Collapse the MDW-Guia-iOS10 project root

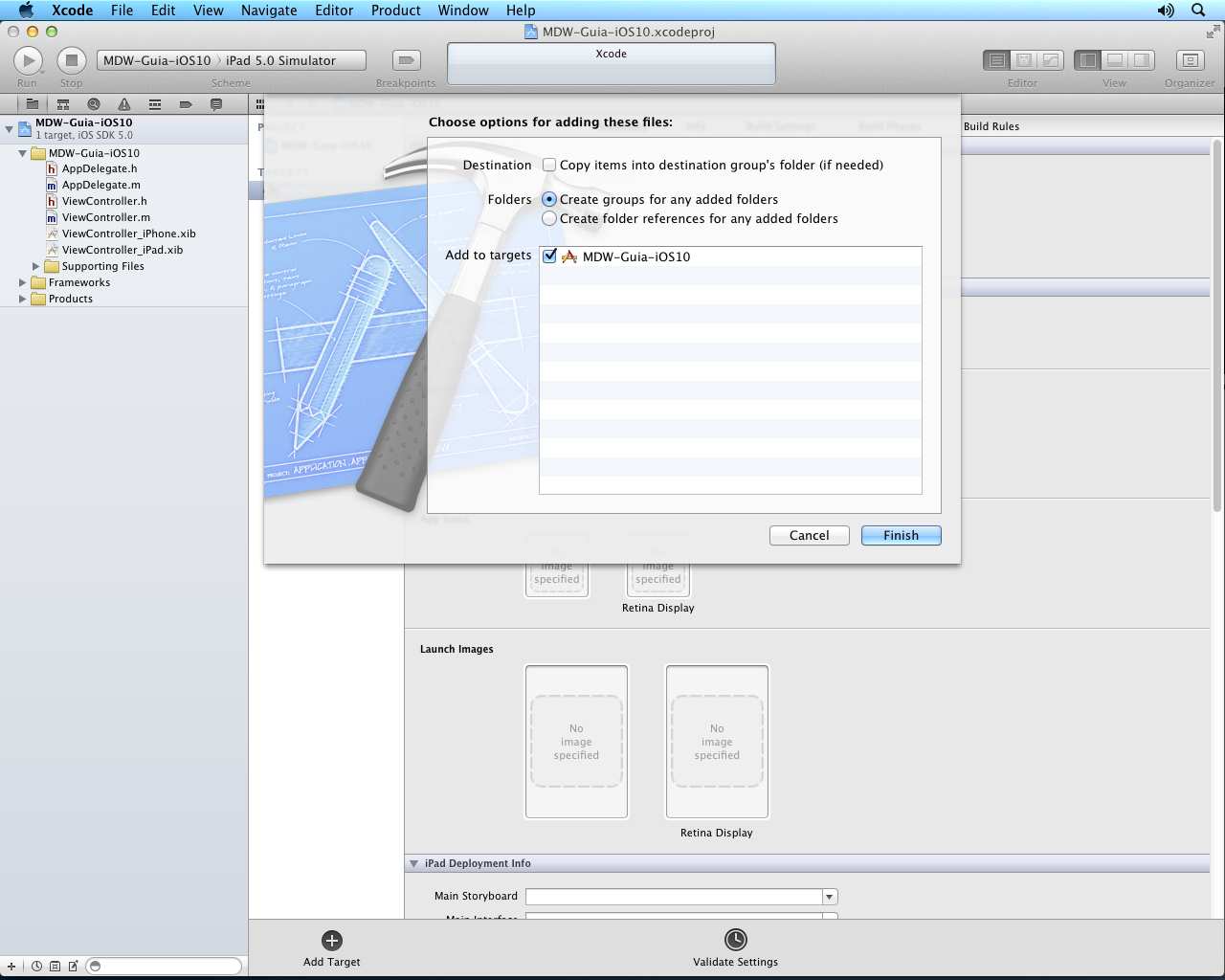9,128
